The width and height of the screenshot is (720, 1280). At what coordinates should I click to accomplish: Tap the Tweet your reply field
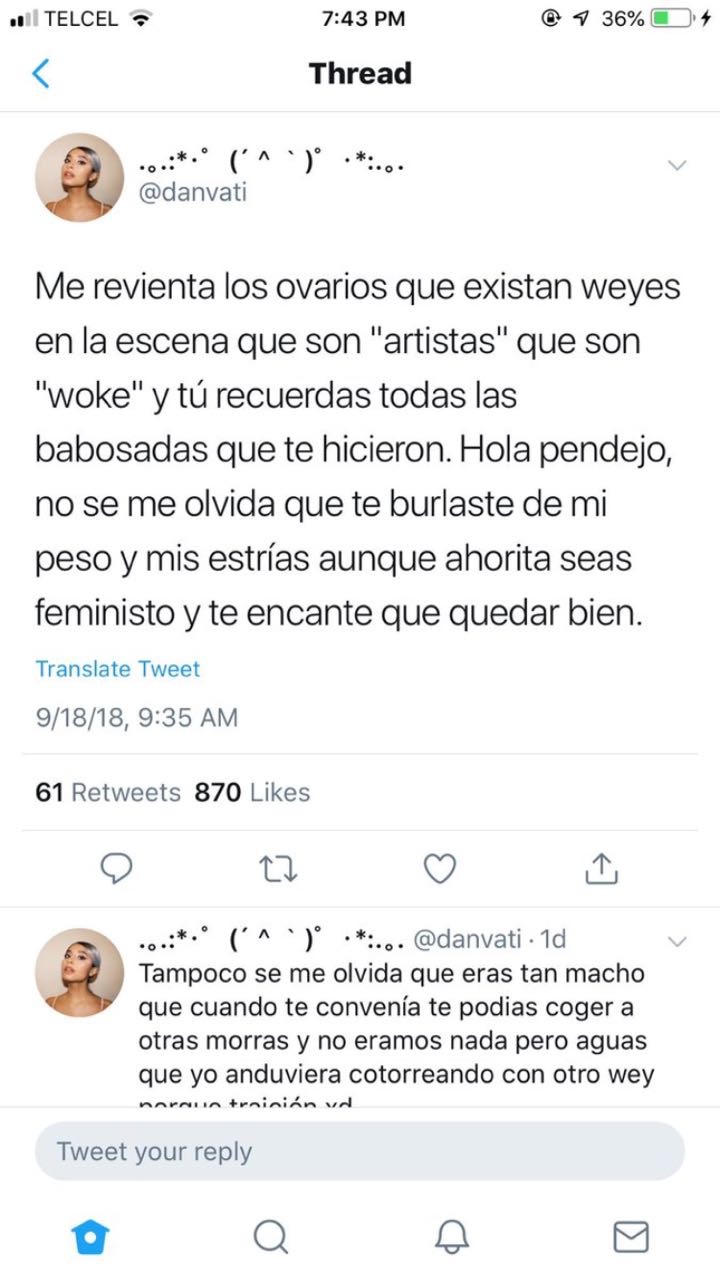click(x=360, y=1151)
